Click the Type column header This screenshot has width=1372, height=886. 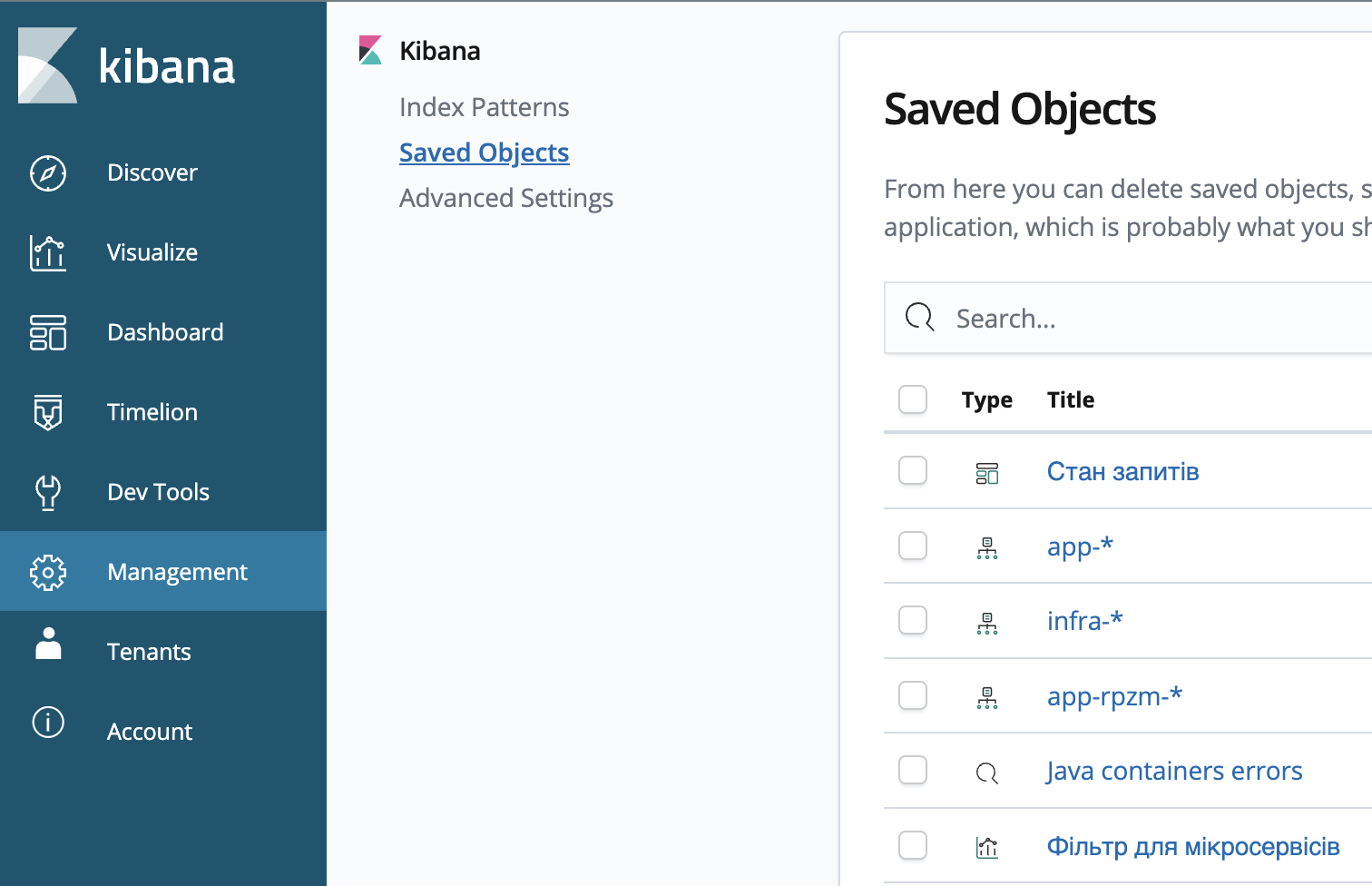(x=987, y=400)
